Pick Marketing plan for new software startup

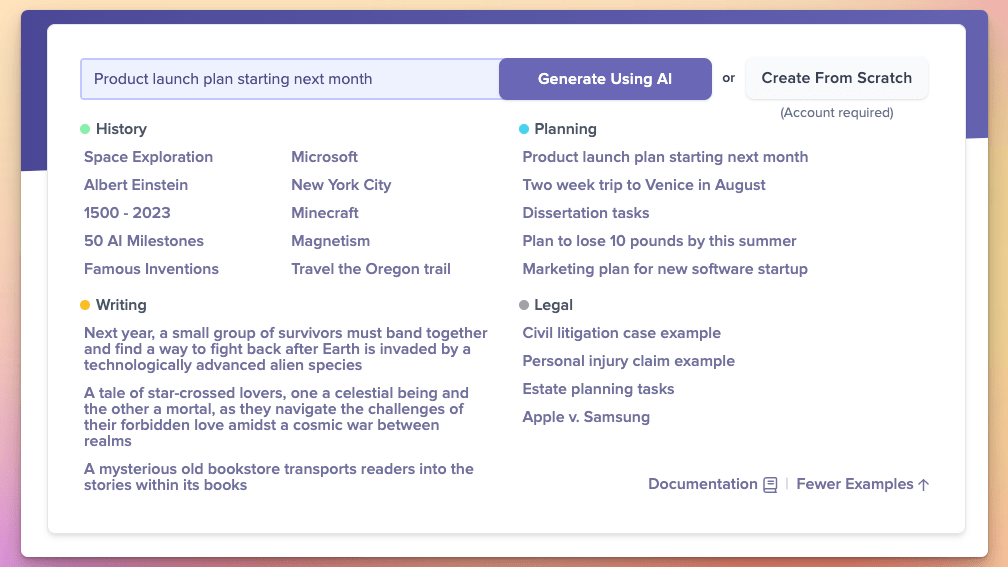pos(665,269)
